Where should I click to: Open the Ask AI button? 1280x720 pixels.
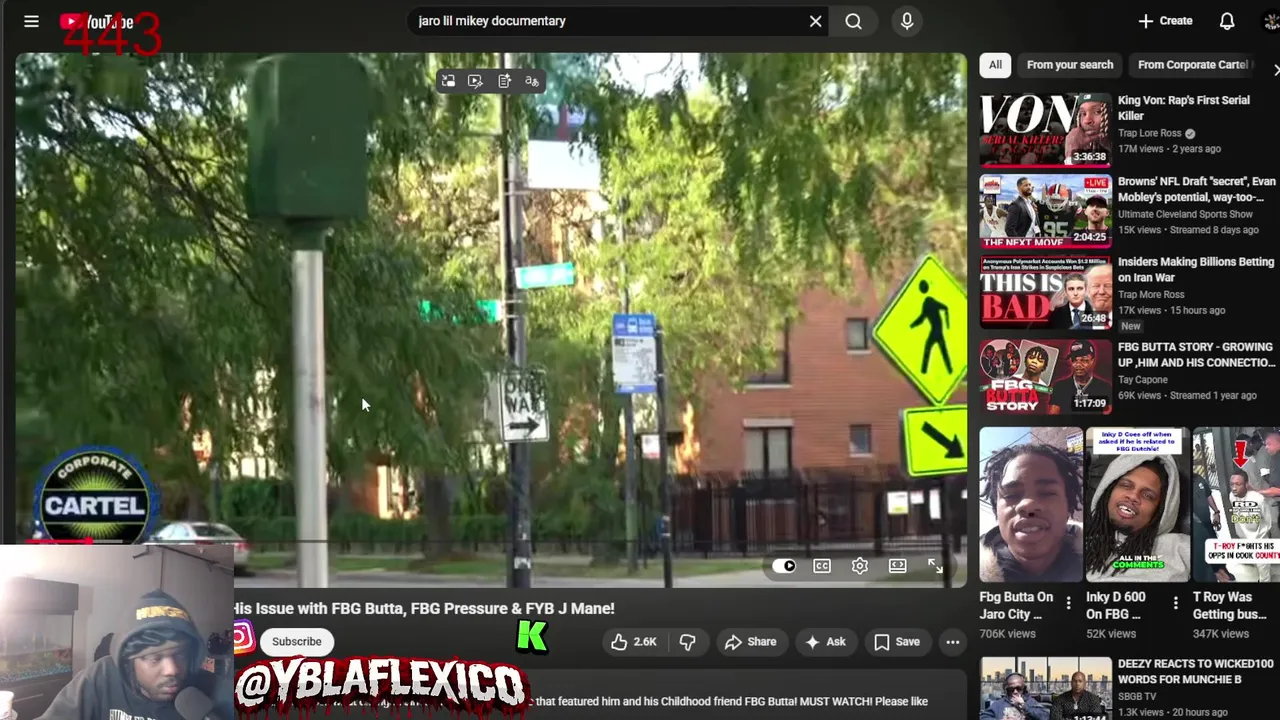826,642
